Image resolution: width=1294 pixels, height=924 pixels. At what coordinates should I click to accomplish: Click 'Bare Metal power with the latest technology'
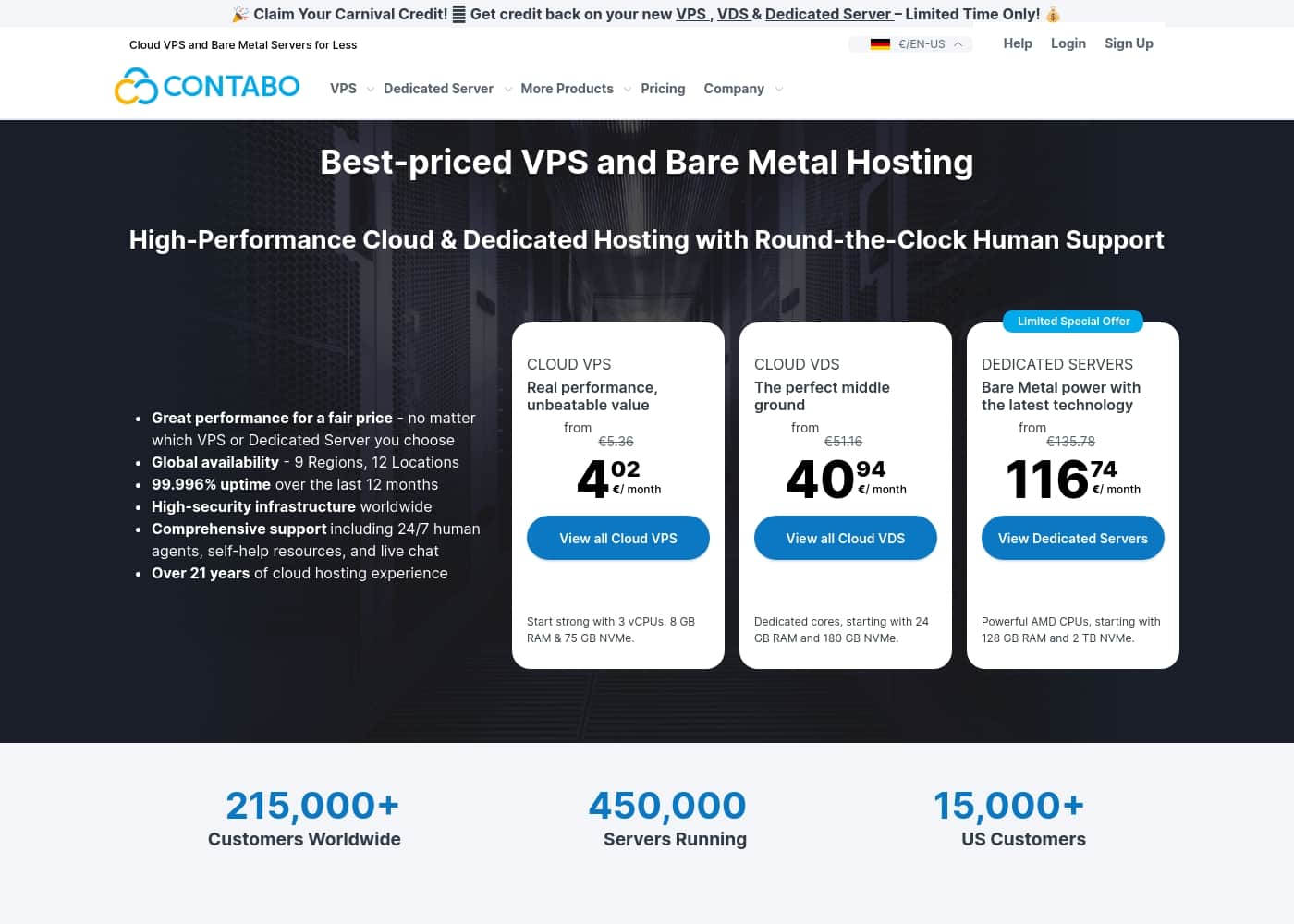click(1061, 395)
